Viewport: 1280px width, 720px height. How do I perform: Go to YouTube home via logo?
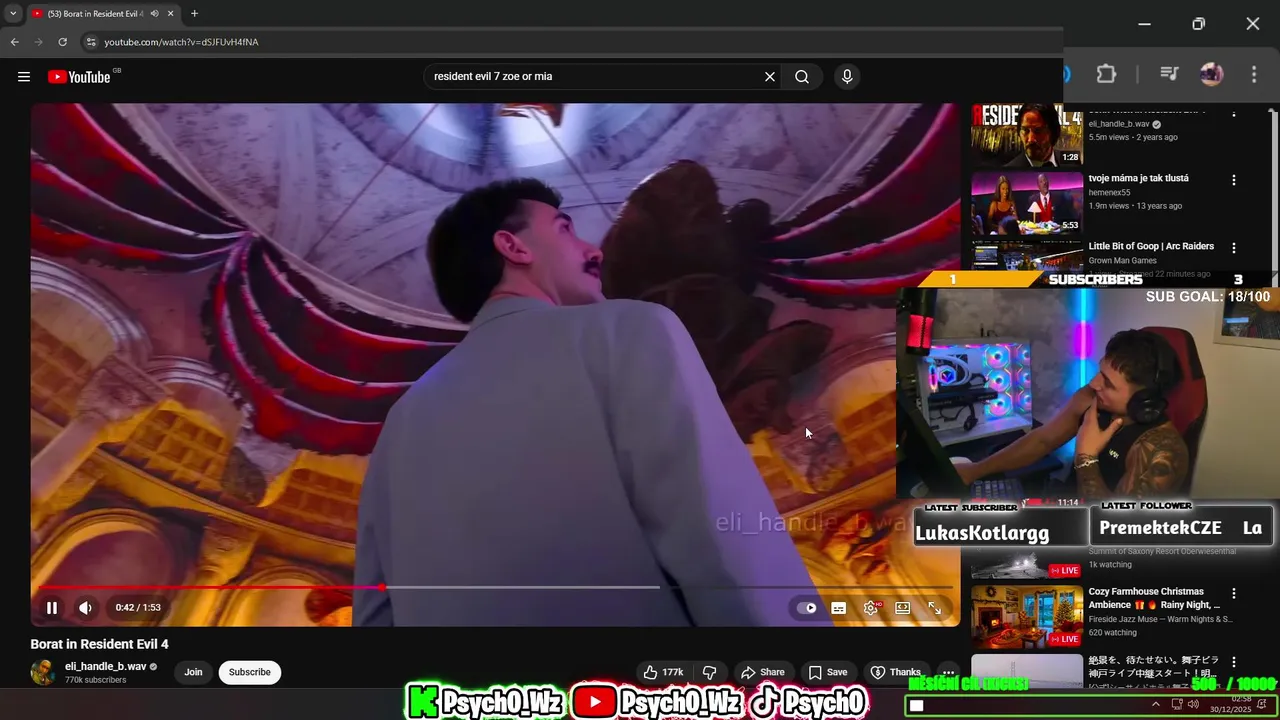[79, 77]
